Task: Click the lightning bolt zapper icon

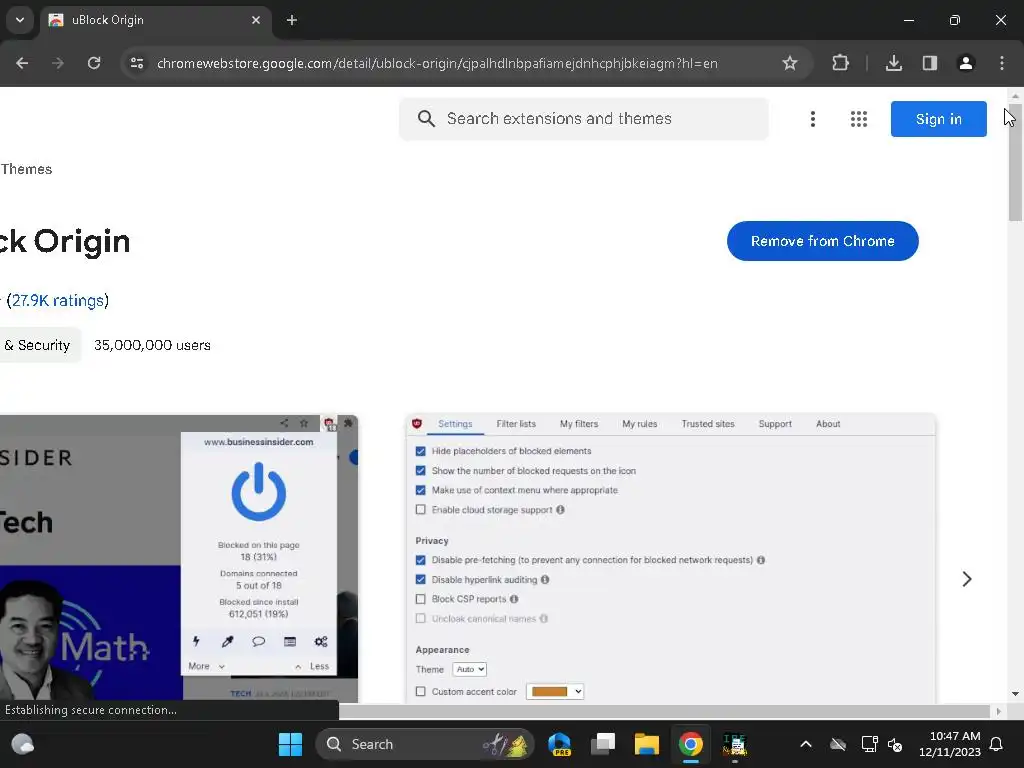Action: click(196, 641)
